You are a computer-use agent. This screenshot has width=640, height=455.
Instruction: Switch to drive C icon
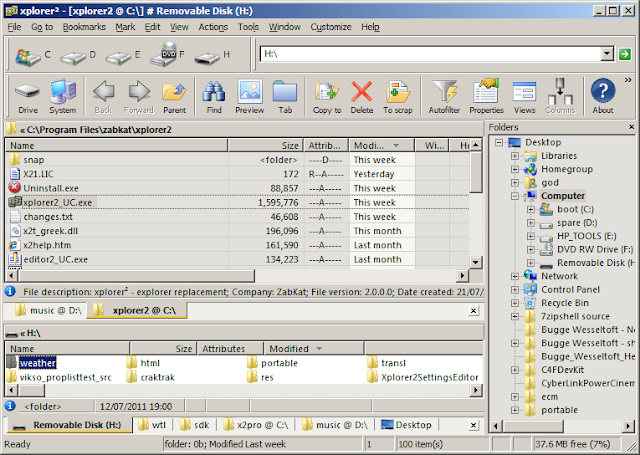pyautogui.click(x=28, y=57)
